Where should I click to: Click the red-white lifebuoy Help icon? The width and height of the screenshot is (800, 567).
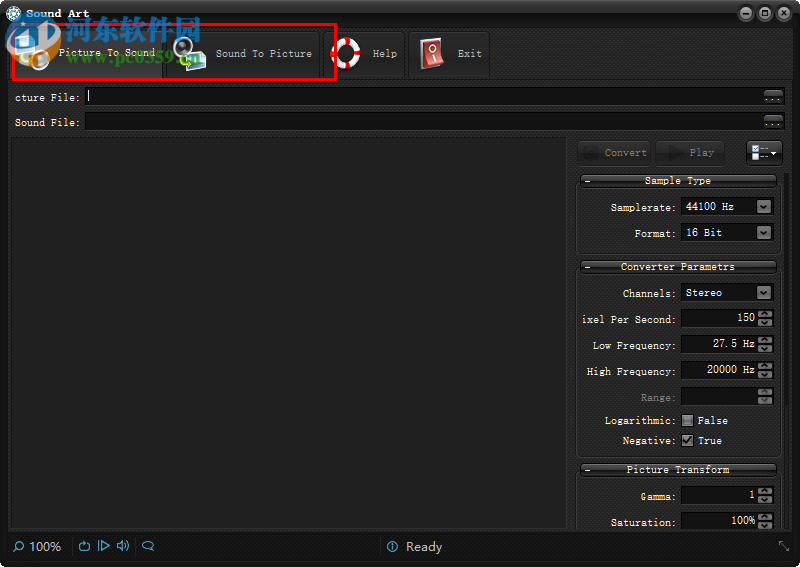tap(345, 53)
